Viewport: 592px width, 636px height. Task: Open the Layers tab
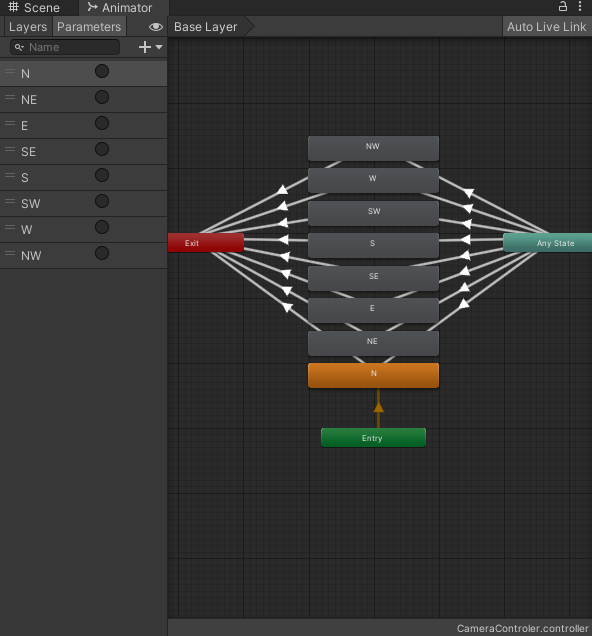point(28,27)
